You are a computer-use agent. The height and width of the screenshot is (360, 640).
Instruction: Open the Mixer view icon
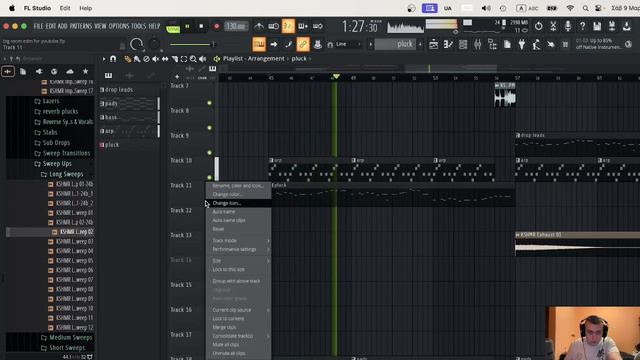(478, 44)
